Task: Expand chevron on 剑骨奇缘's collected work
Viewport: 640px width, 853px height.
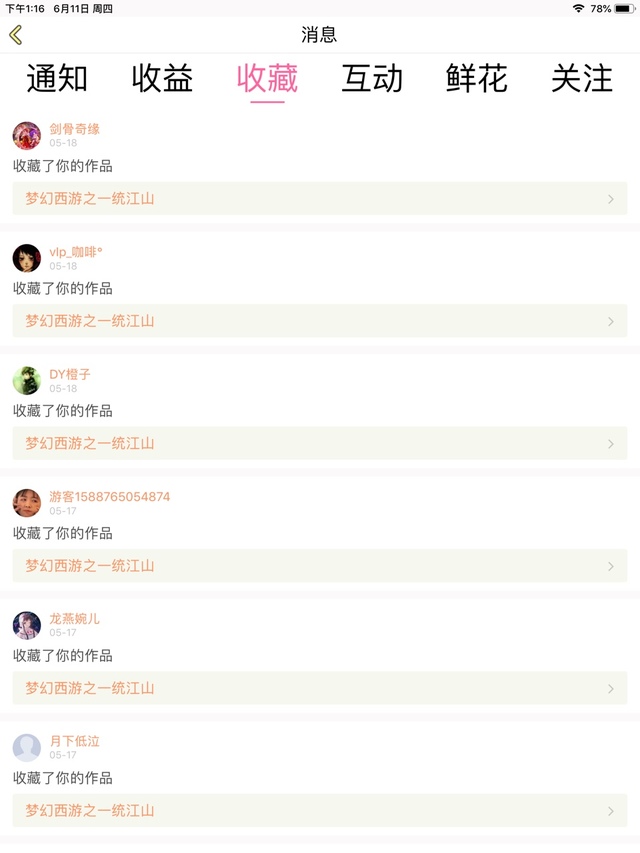Action: (611, 199)
